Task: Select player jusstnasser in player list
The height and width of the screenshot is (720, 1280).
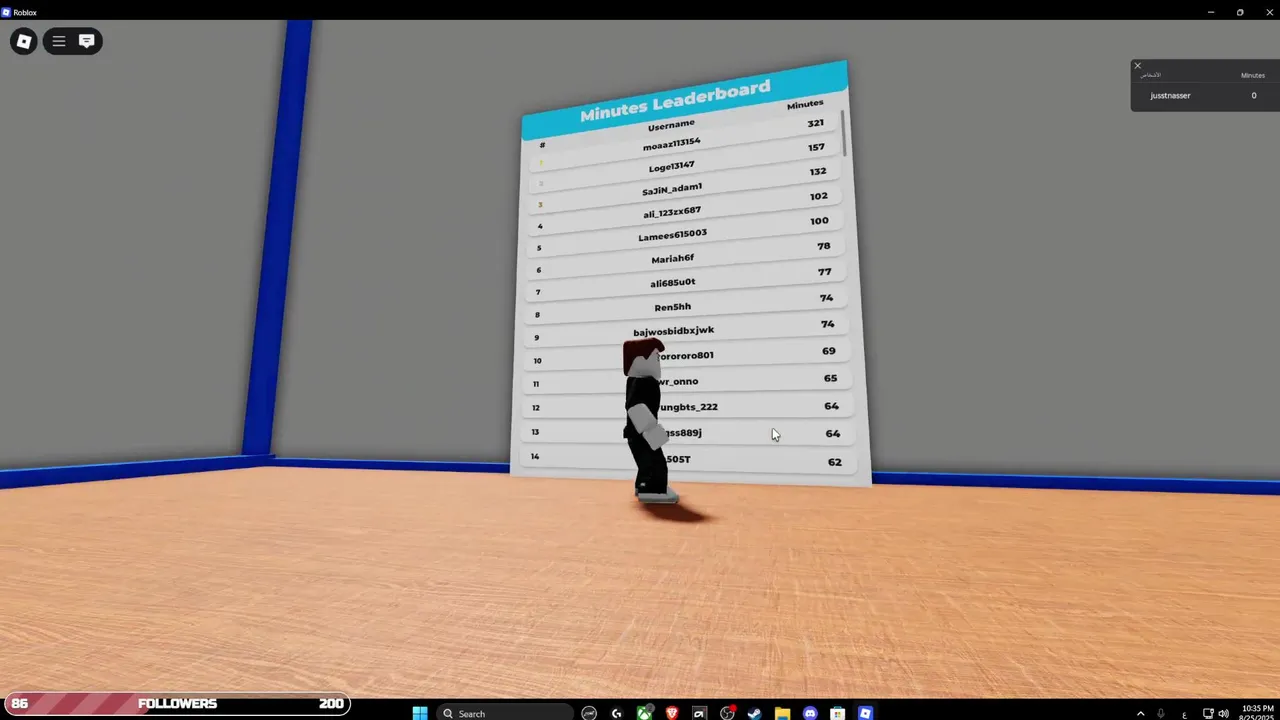Action: pyautogui.click(x=1170, y=96)
